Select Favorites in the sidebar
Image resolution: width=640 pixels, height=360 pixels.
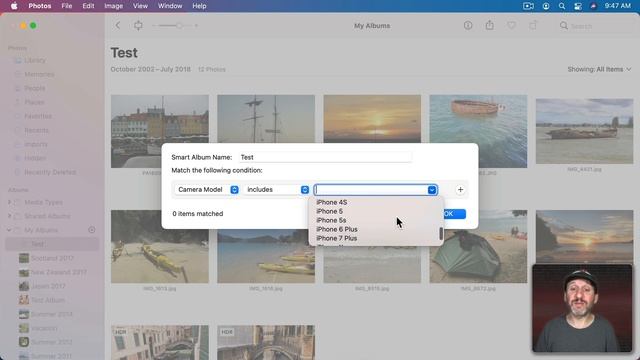pyautogui.click(x=38, y=116)
